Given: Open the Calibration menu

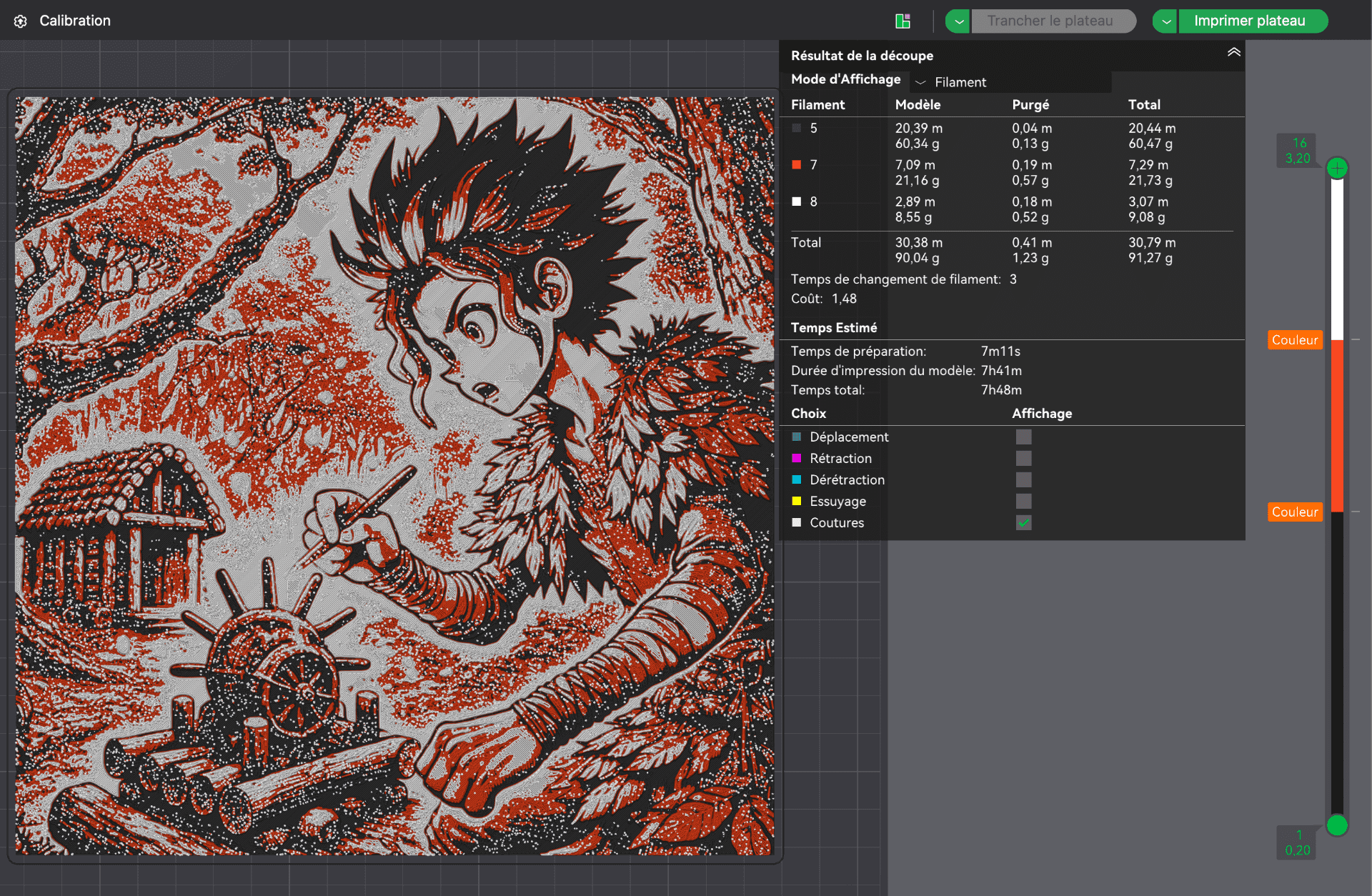Looking at the screenshot, I should [x=74, y=21].
